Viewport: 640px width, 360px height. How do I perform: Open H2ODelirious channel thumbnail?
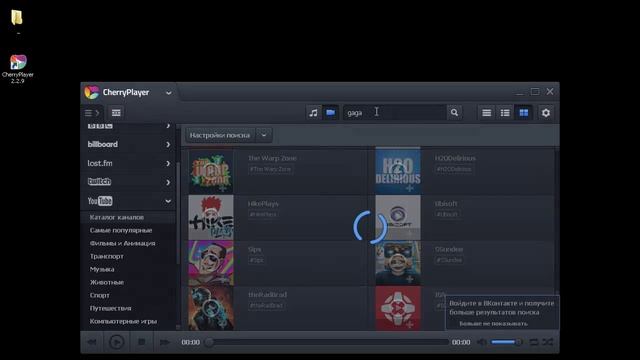[398, 171]
